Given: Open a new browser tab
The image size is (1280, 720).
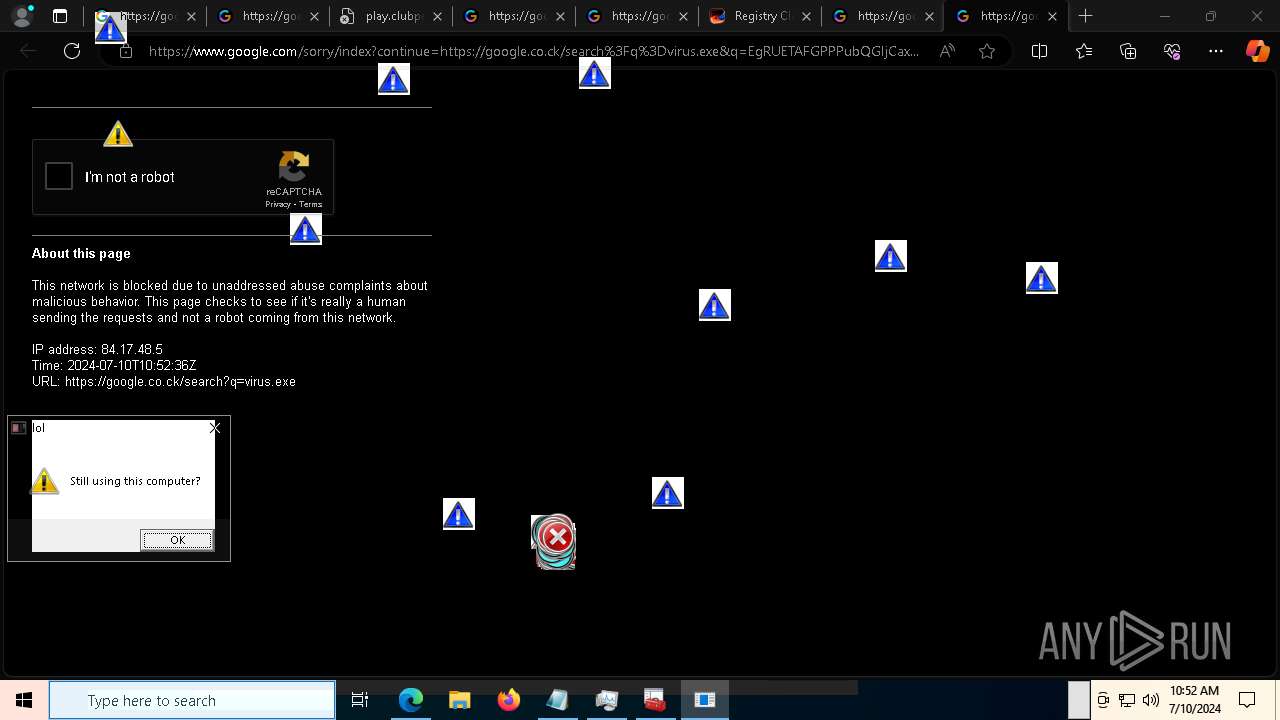Looking at the screenshot, I should tap(1086, 16).
